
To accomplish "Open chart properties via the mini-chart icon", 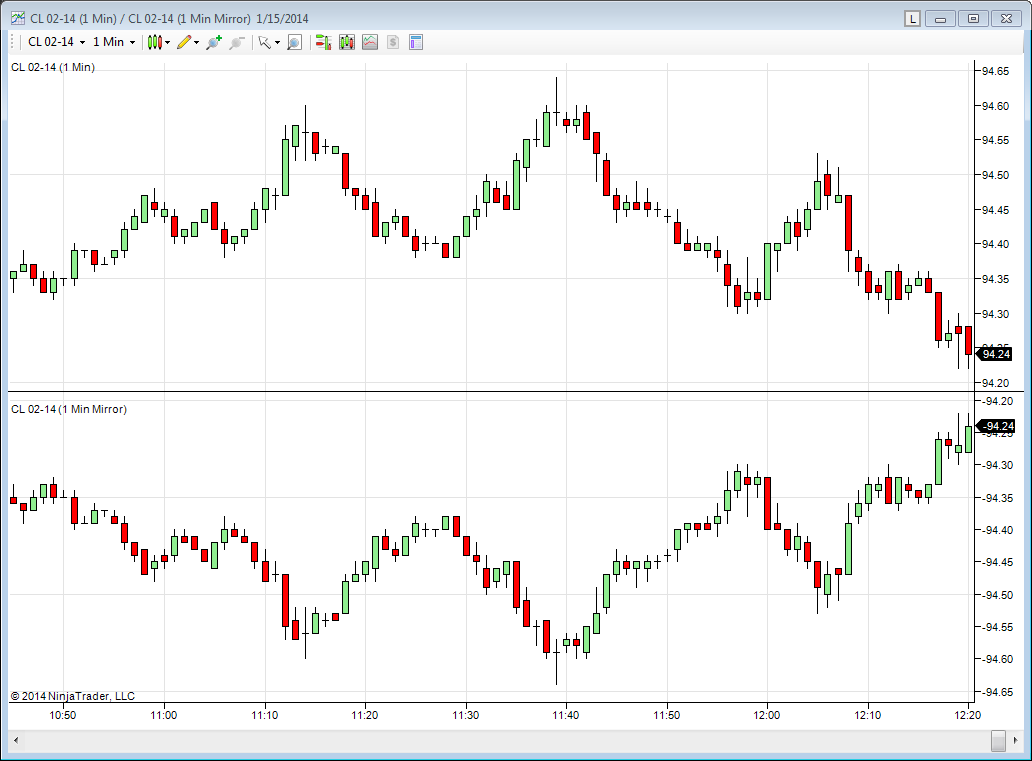I will 369,42.
